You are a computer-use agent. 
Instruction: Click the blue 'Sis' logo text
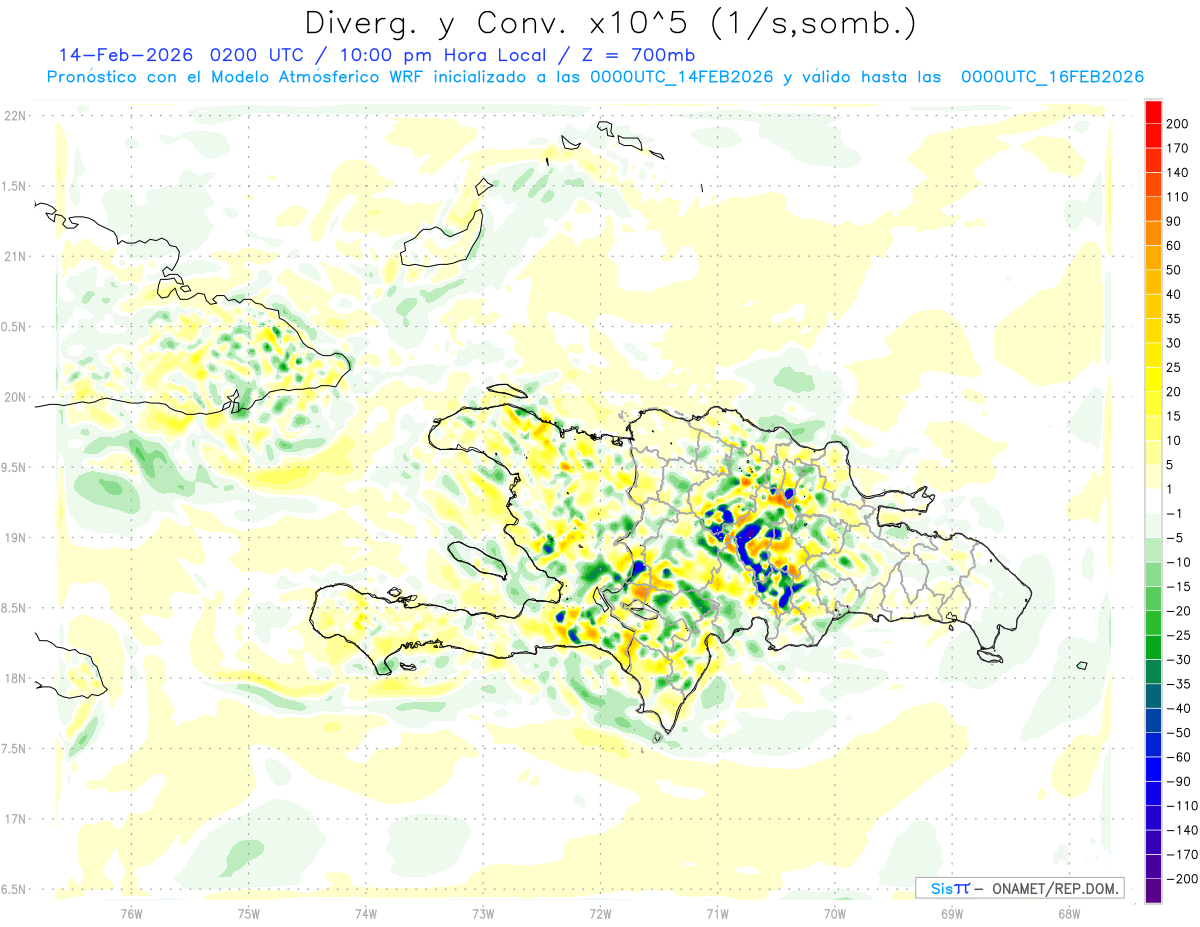coord(943,888)
